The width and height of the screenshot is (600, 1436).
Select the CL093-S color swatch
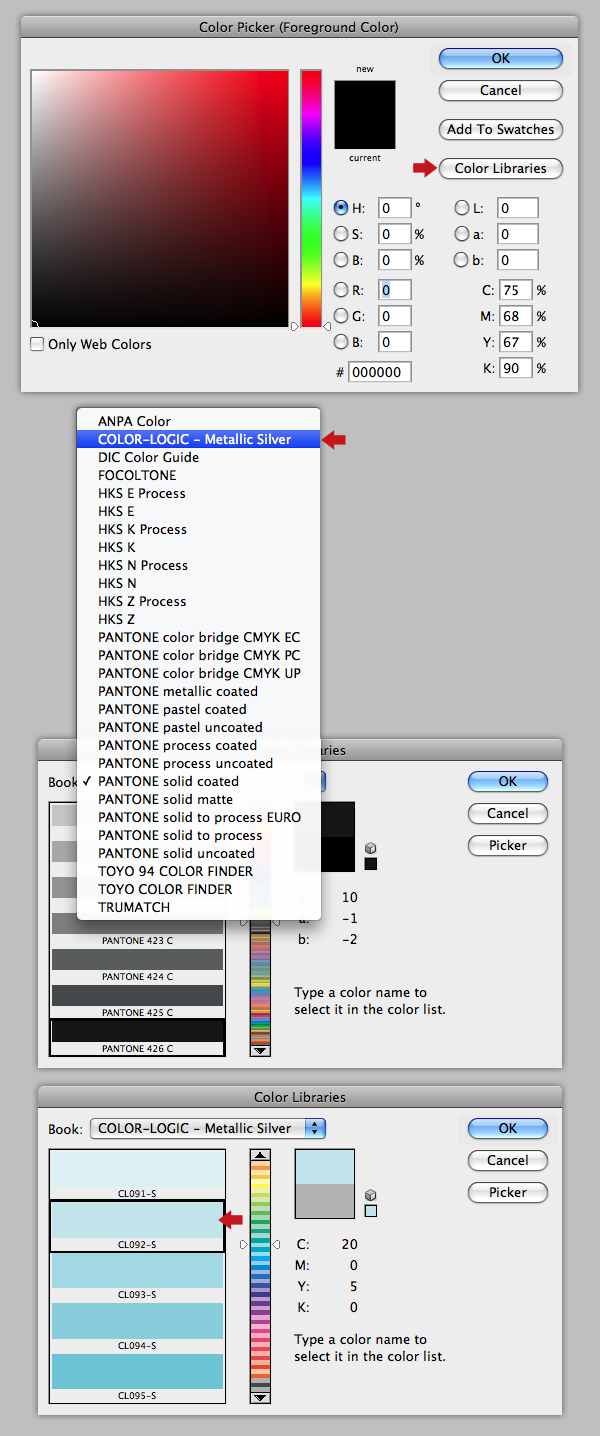(137, 1277)
